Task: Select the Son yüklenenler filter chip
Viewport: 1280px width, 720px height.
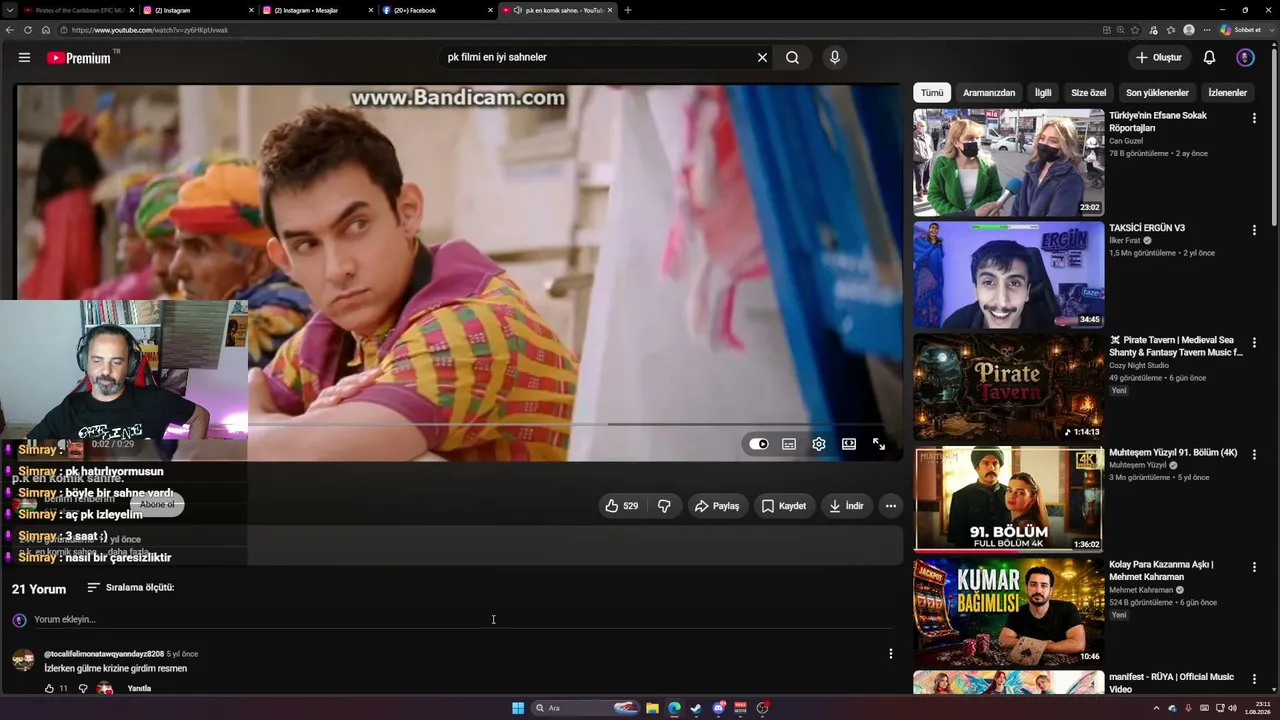Action: pos(1157,93)
